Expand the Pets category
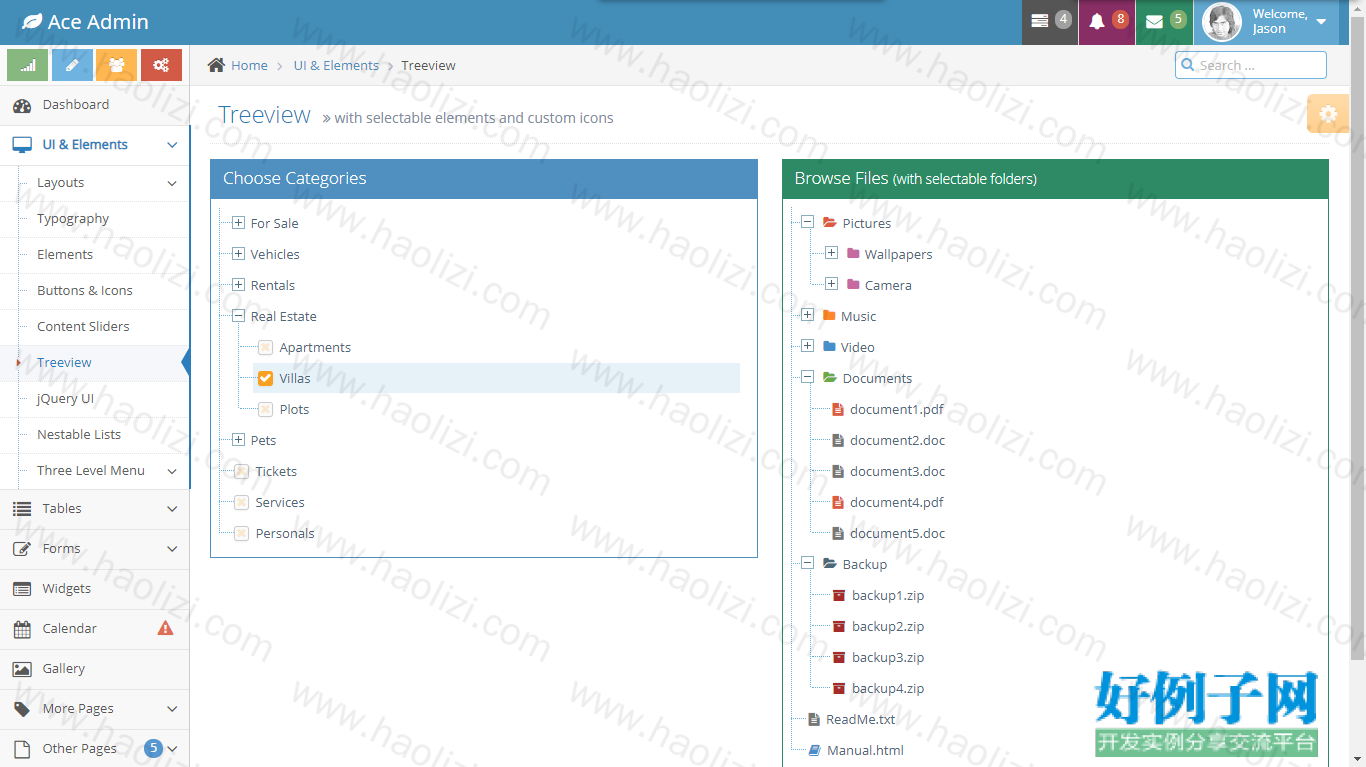The width and height of the screenshot is (1366, 767). [x=238, y=440]
